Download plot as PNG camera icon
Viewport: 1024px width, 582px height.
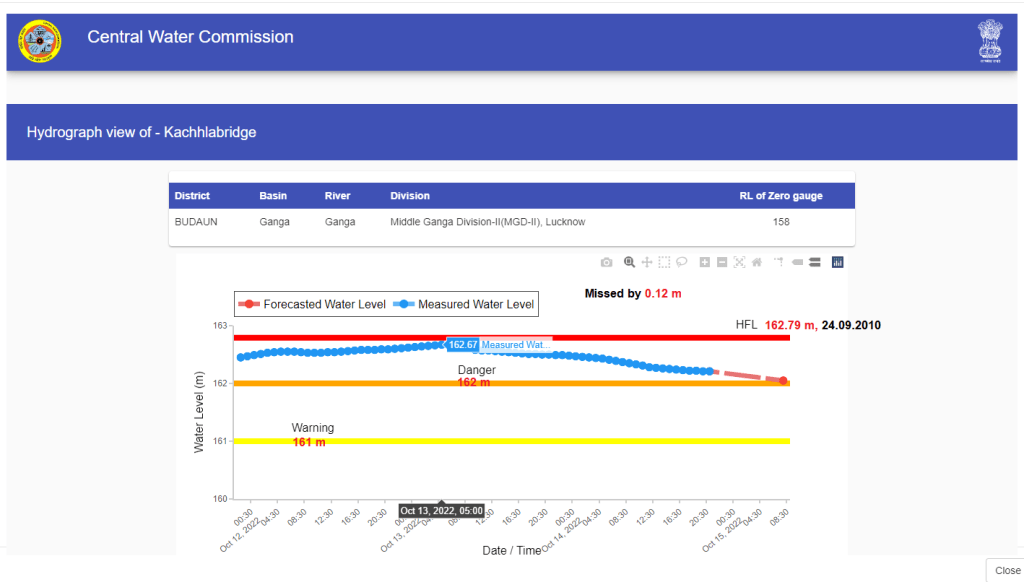(x=606, y=262)
